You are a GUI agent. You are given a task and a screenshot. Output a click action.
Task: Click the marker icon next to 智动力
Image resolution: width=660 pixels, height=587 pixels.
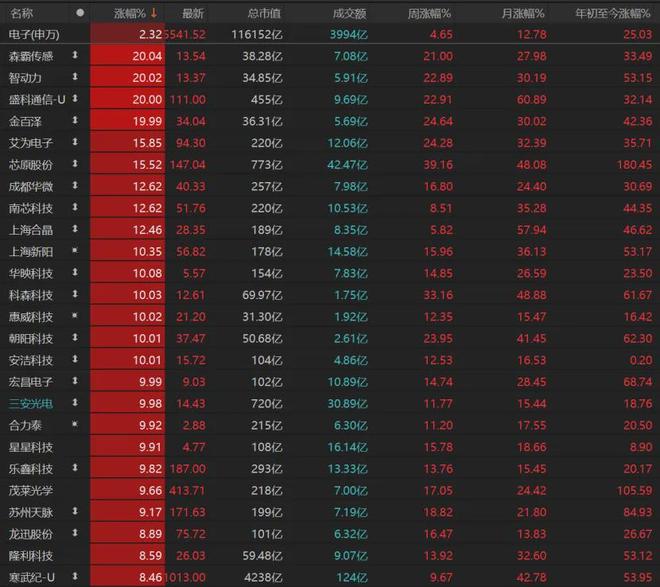[74, 77]
